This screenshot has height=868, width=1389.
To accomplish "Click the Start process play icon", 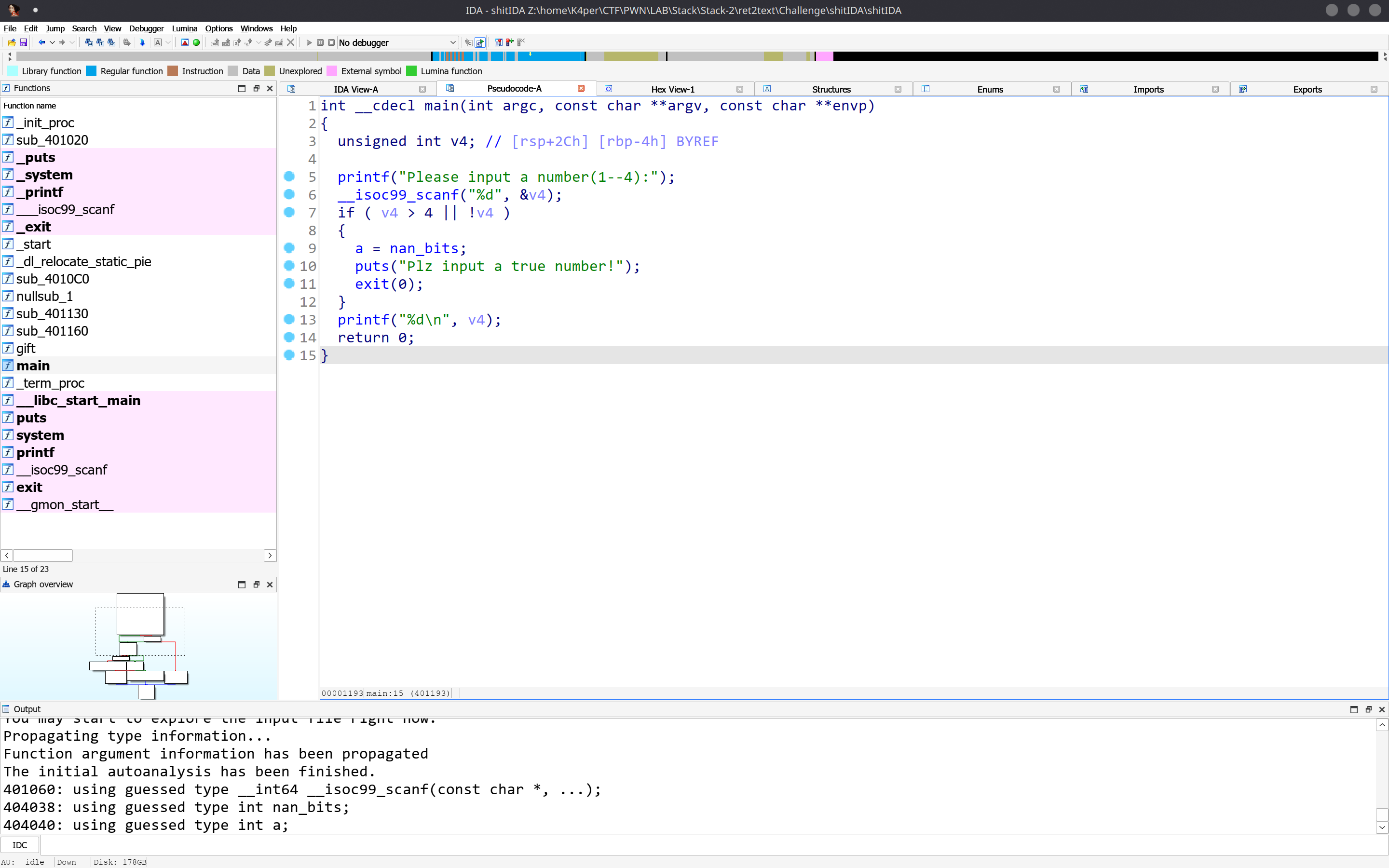I will [x=309, y=42].
